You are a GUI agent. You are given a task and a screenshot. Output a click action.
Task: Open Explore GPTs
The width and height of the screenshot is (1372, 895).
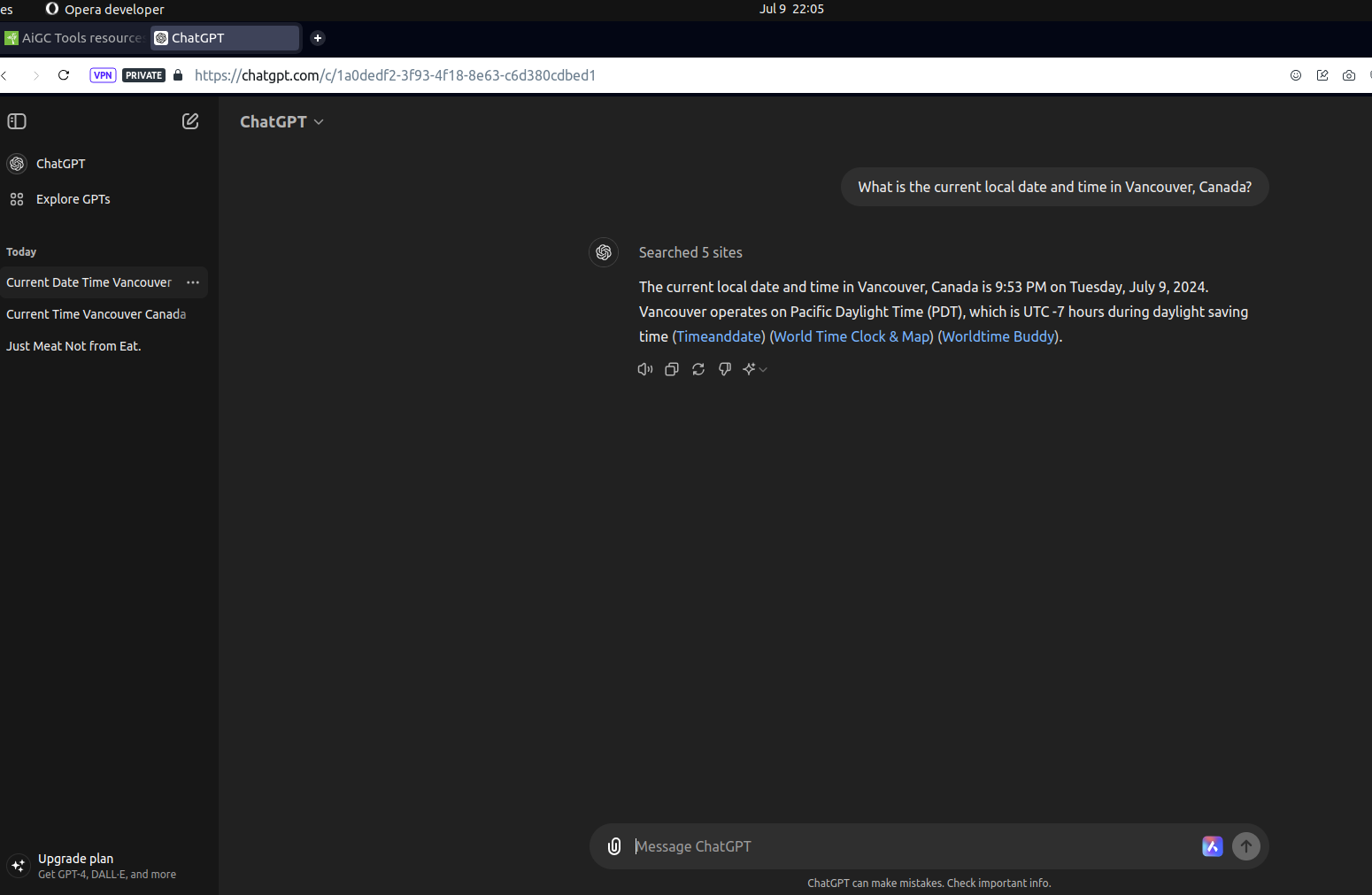click(73, 199)
